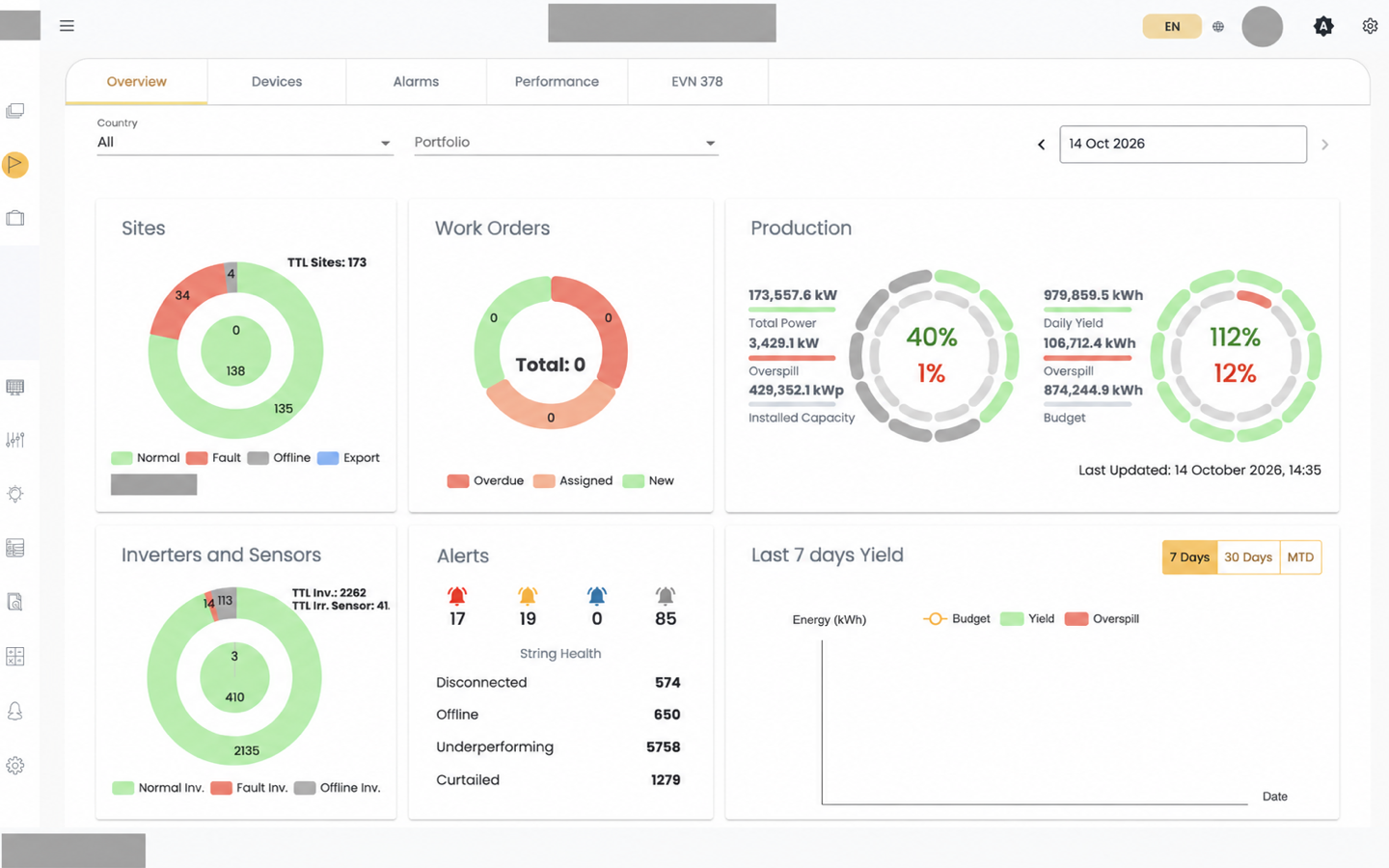
Task: Select the highlighted flag sidebar icon
Action: pyautogui.click(x=15, y=165)
